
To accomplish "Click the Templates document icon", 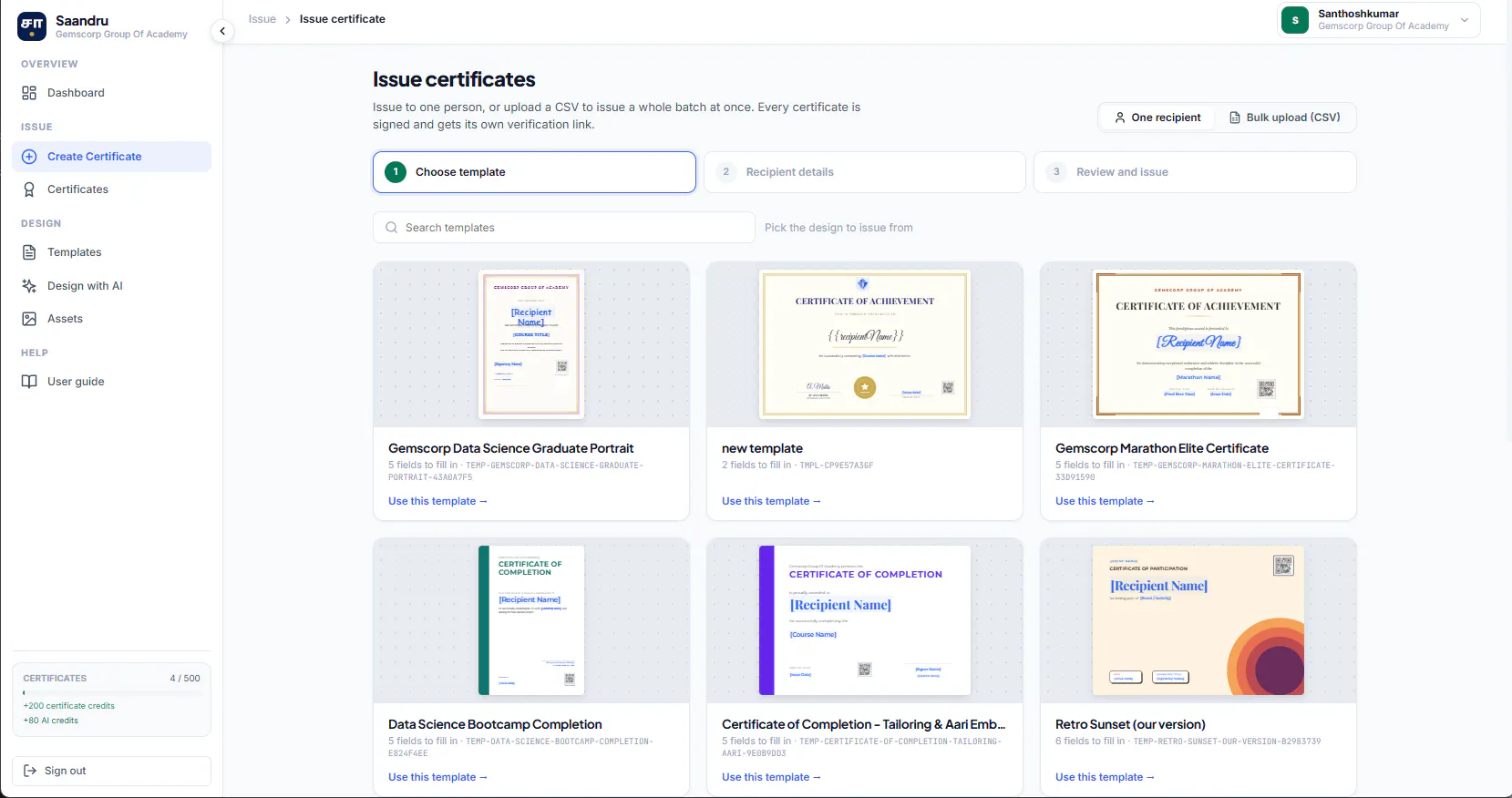I will [x=29, y=252].
